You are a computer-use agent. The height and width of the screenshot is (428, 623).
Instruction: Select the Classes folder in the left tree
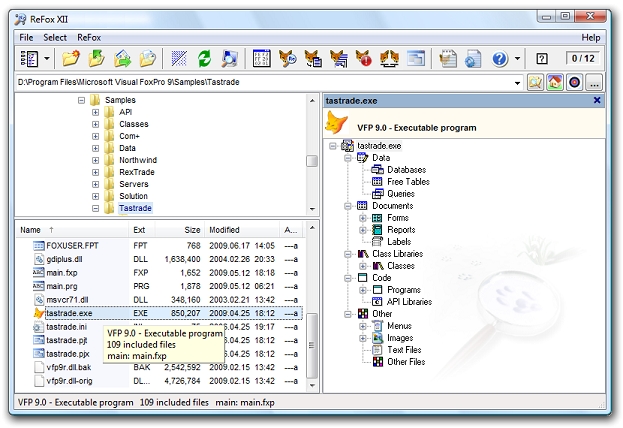tap(134, 124)
